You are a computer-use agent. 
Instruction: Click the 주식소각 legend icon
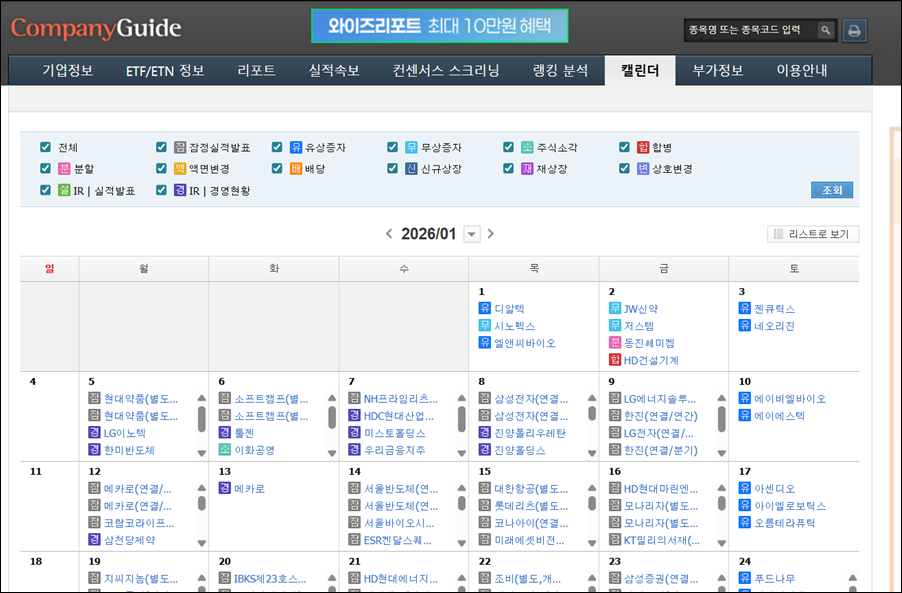point(528,147)
